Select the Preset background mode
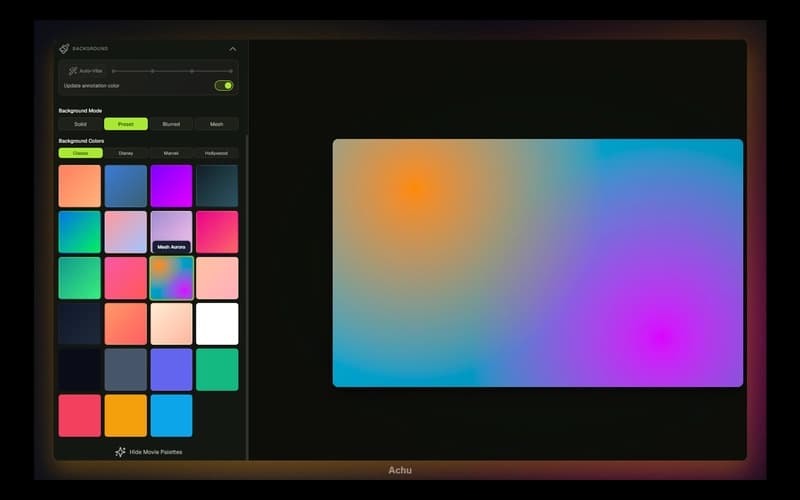The height and width of the screenshot is (500, 800). 126,124
